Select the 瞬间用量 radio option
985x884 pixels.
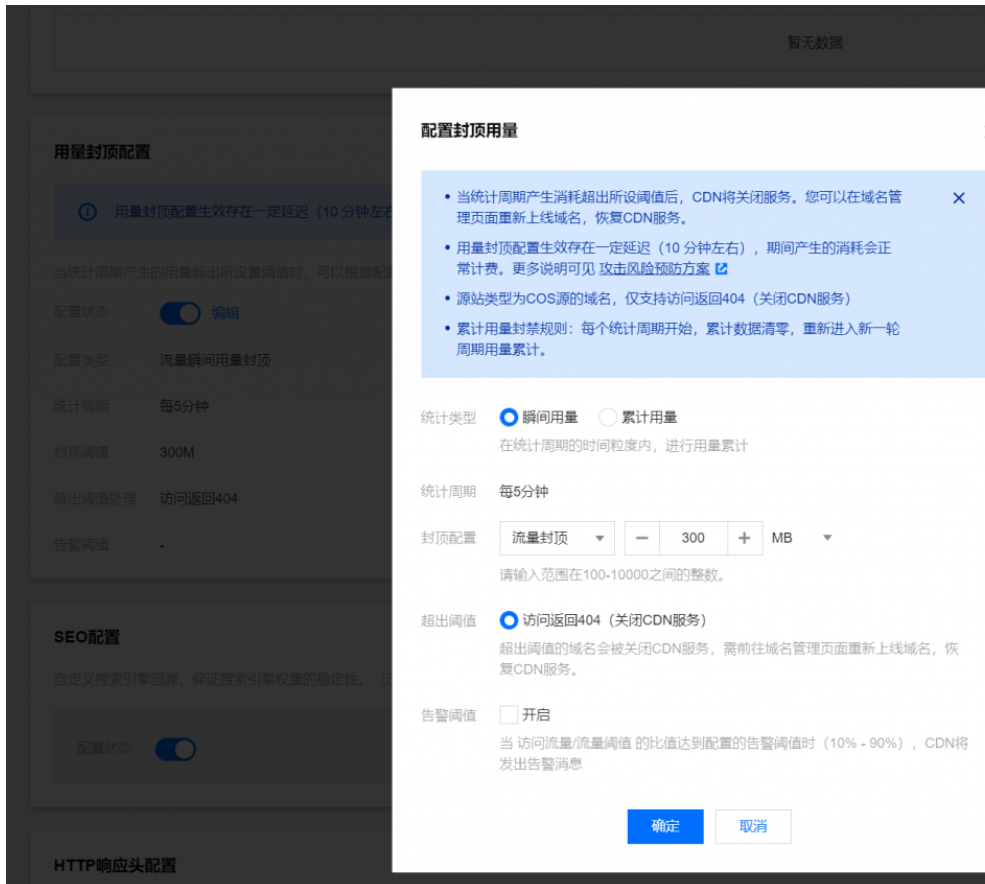pos(508,417)
